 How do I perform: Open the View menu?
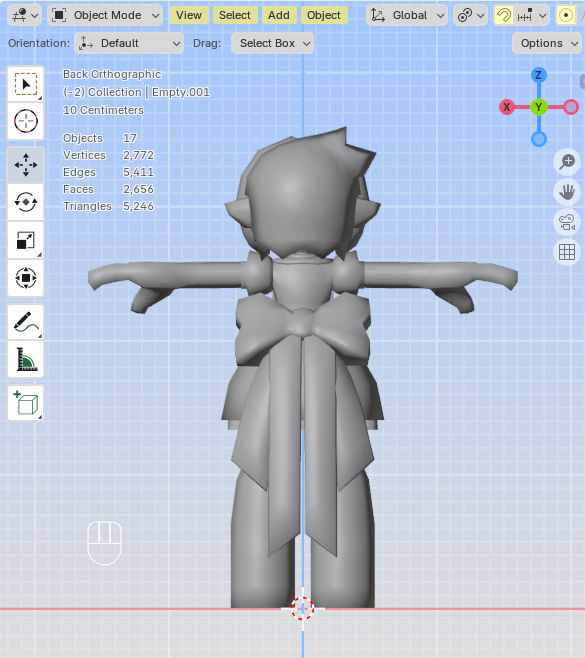[x=189, y=15]
